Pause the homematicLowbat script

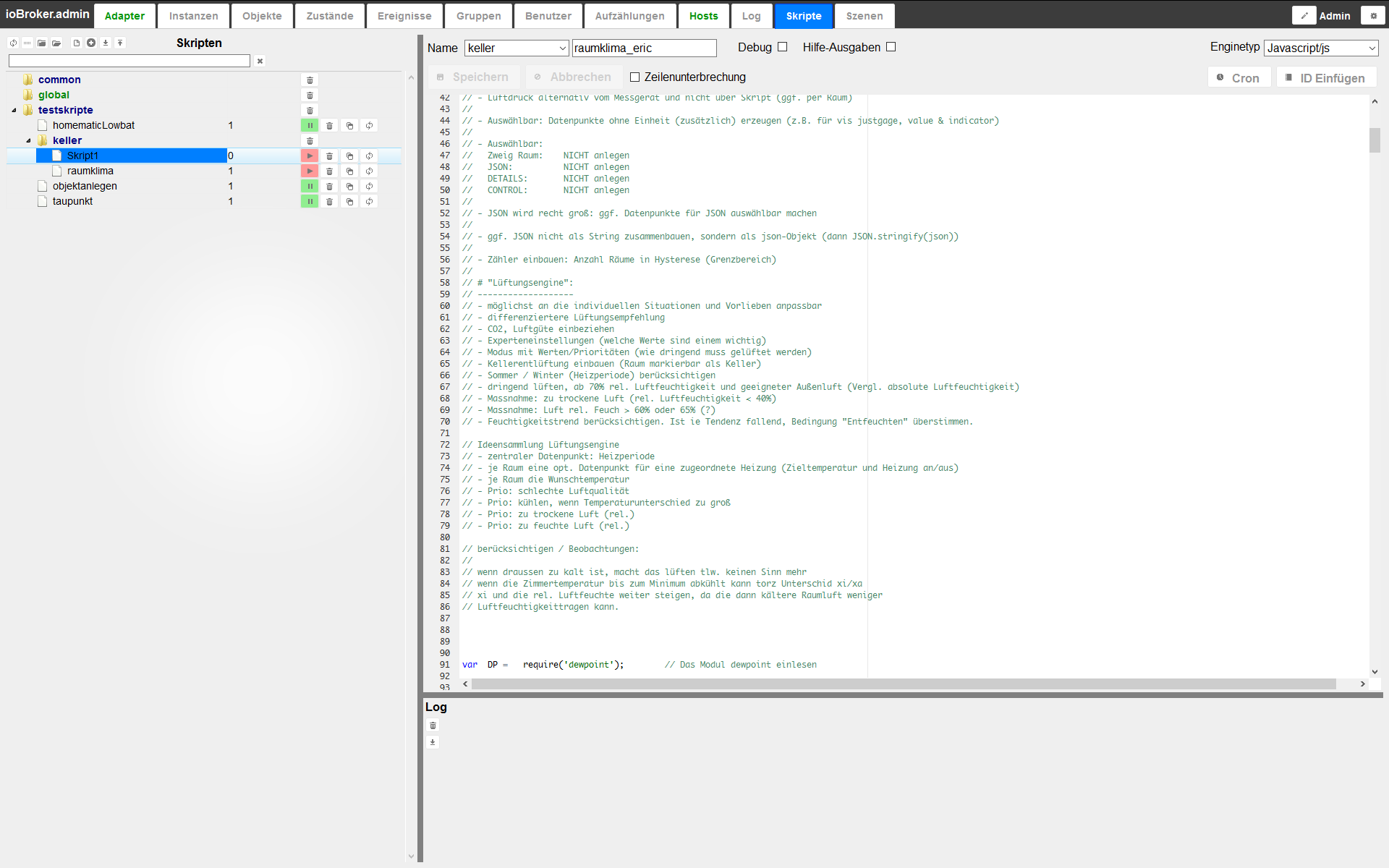pos(310,125)
